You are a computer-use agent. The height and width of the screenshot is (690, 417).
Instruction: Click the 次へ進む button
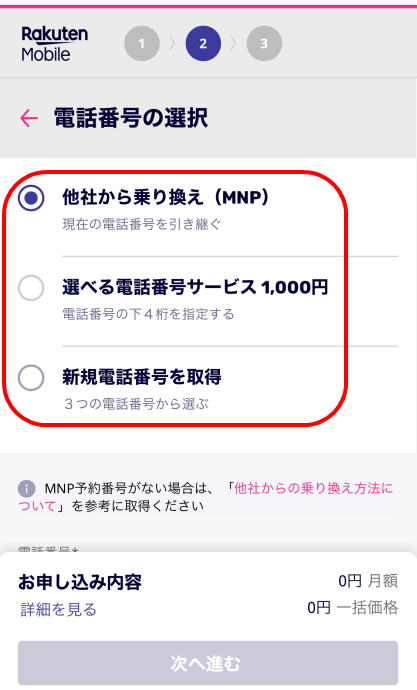click(208, 663)
